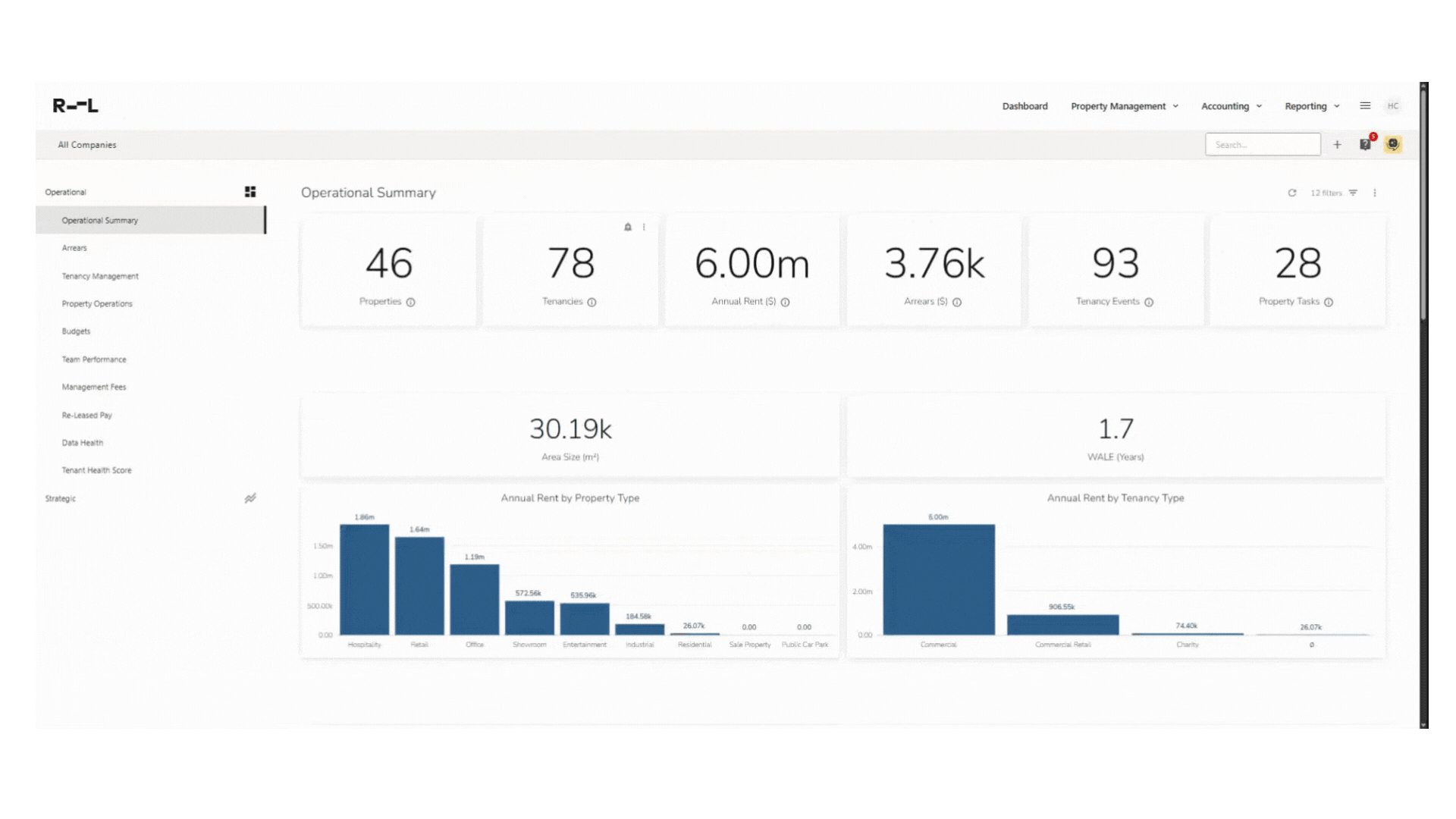The width and height of the screenshot is (1456, 819).
Task: Toggle the info icon on Property Tasks card
Action: pos(1329,302)
